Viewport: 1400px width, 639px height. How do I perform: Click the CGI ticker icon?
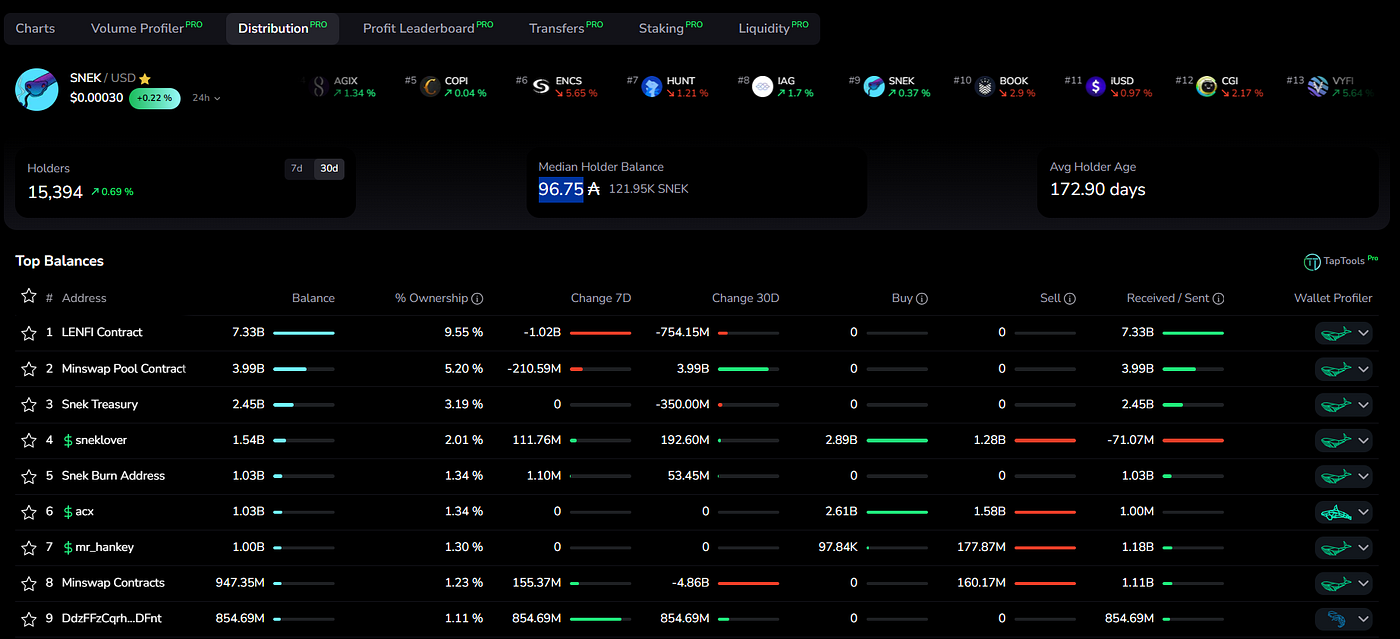tap(1207, 87)
